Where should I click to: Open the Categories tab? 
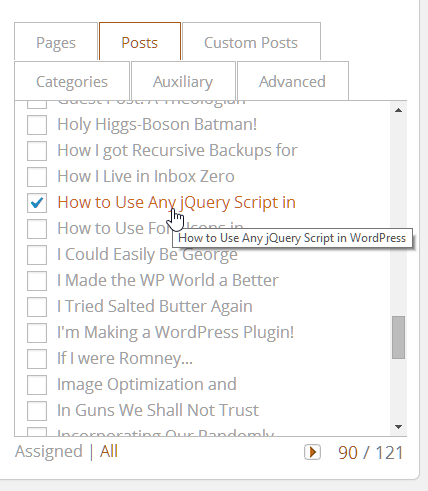coord(72,81)
